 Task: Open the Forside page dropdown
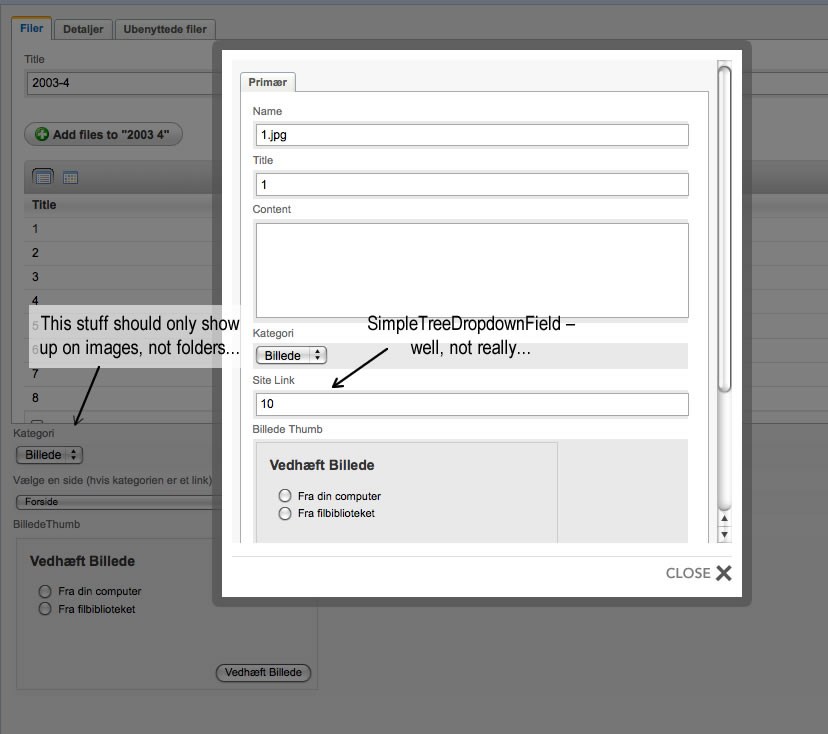tap(120, 502)
